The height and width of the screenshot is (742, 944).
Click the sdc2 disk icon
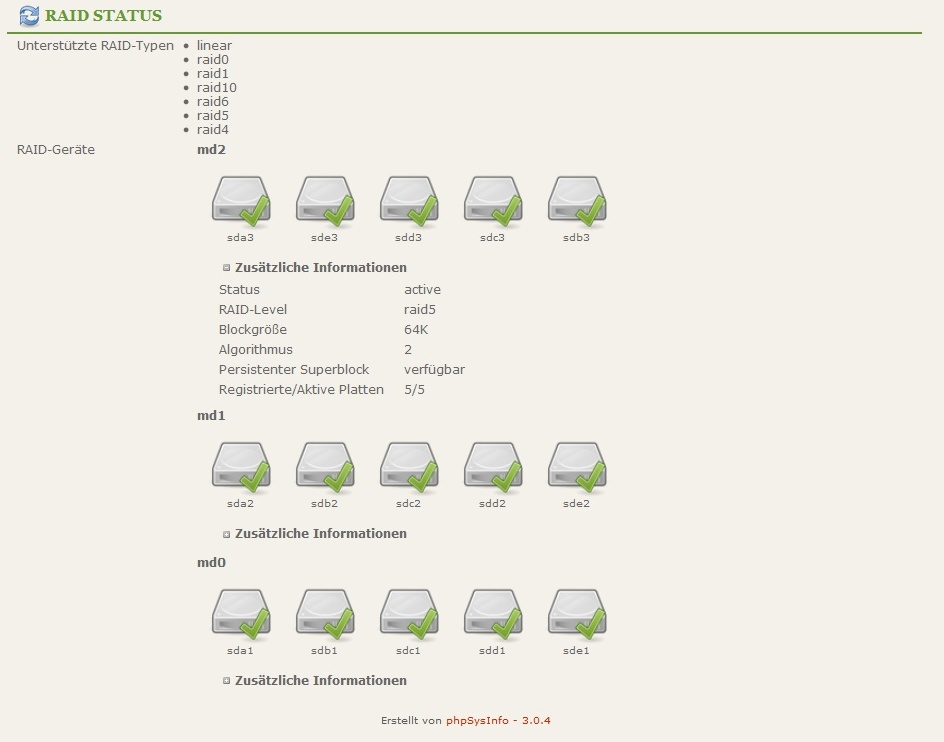coord(409,467)
